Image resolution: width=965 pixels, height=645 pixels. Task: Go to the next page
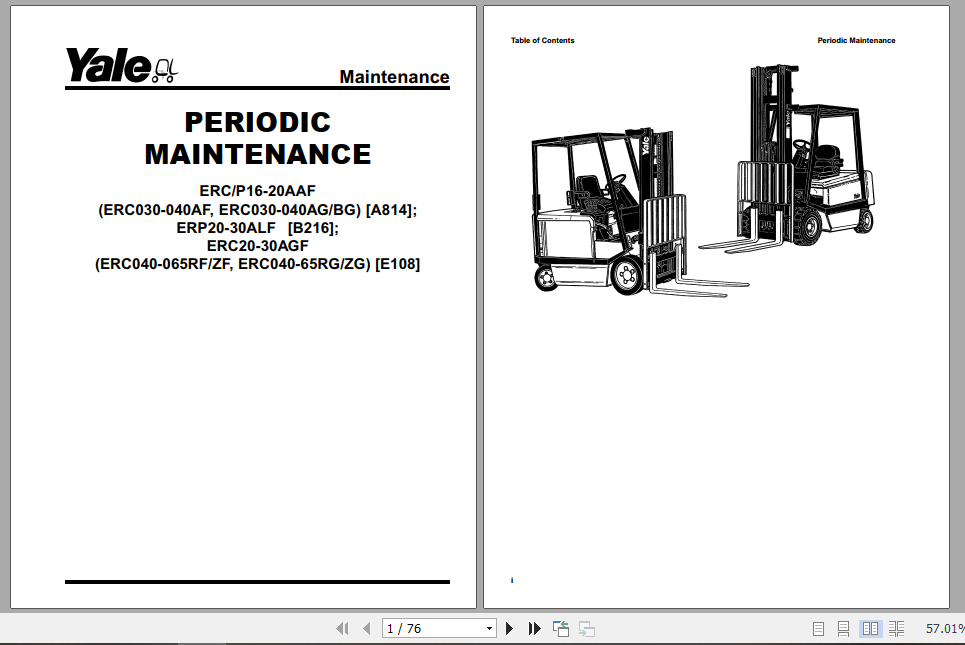tap(509, 628)
